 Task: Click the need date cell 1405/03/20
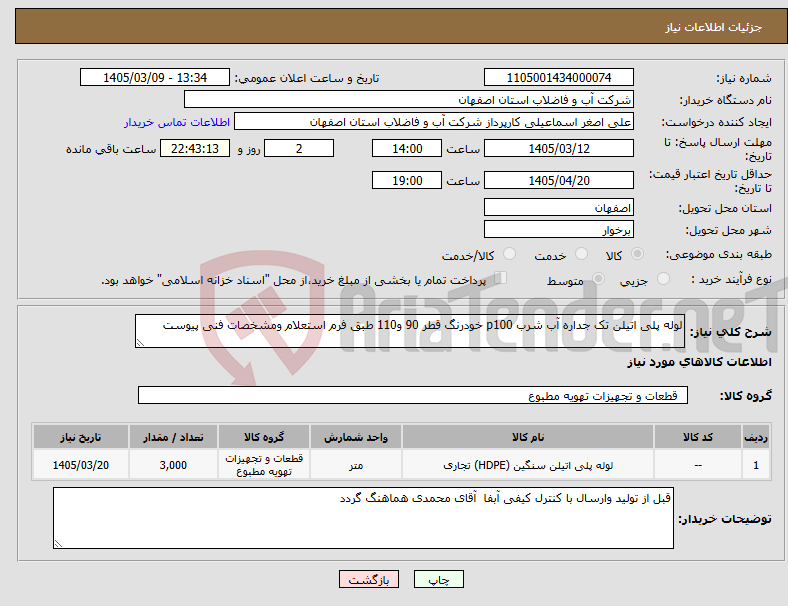click(x=81, y=465)
